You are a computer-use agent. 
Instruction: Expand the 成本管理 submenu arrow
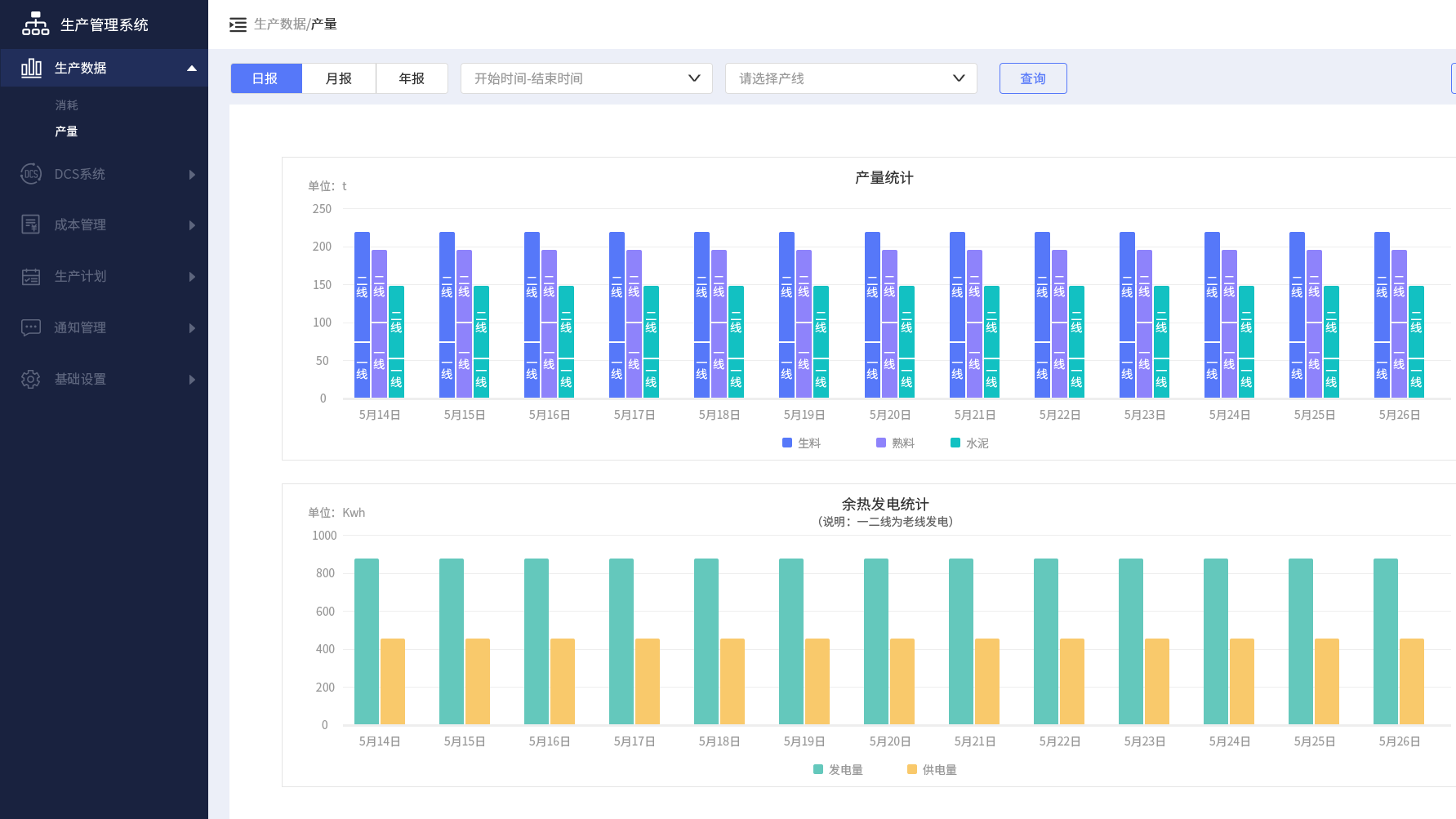[x=192, y=225]
